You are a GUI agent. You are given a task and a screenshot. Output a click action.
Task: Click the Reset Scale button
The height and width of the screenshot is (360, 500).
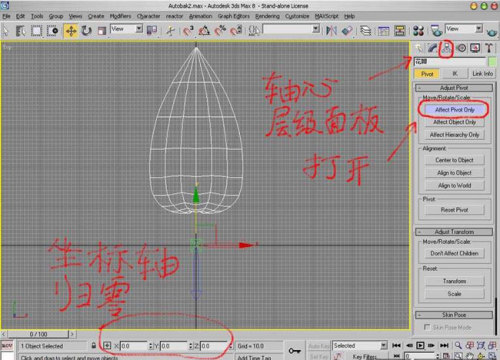click(455, 294)
